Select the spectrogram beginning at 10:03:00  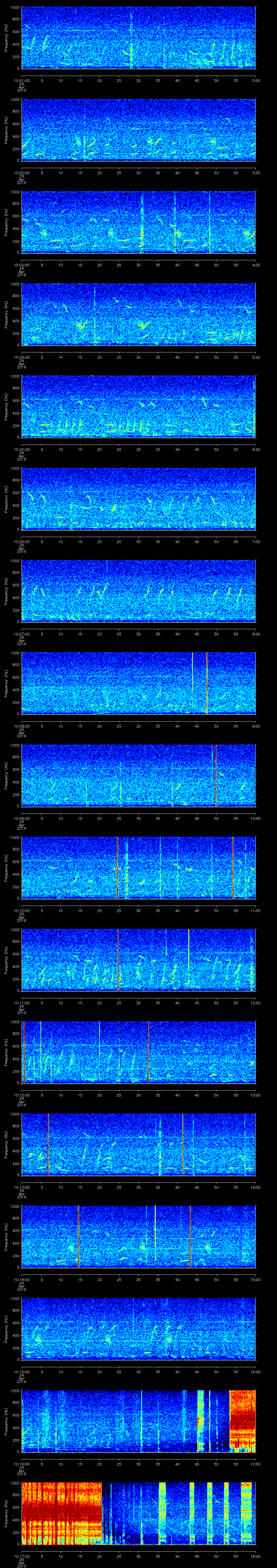click(x=138, y=222)
